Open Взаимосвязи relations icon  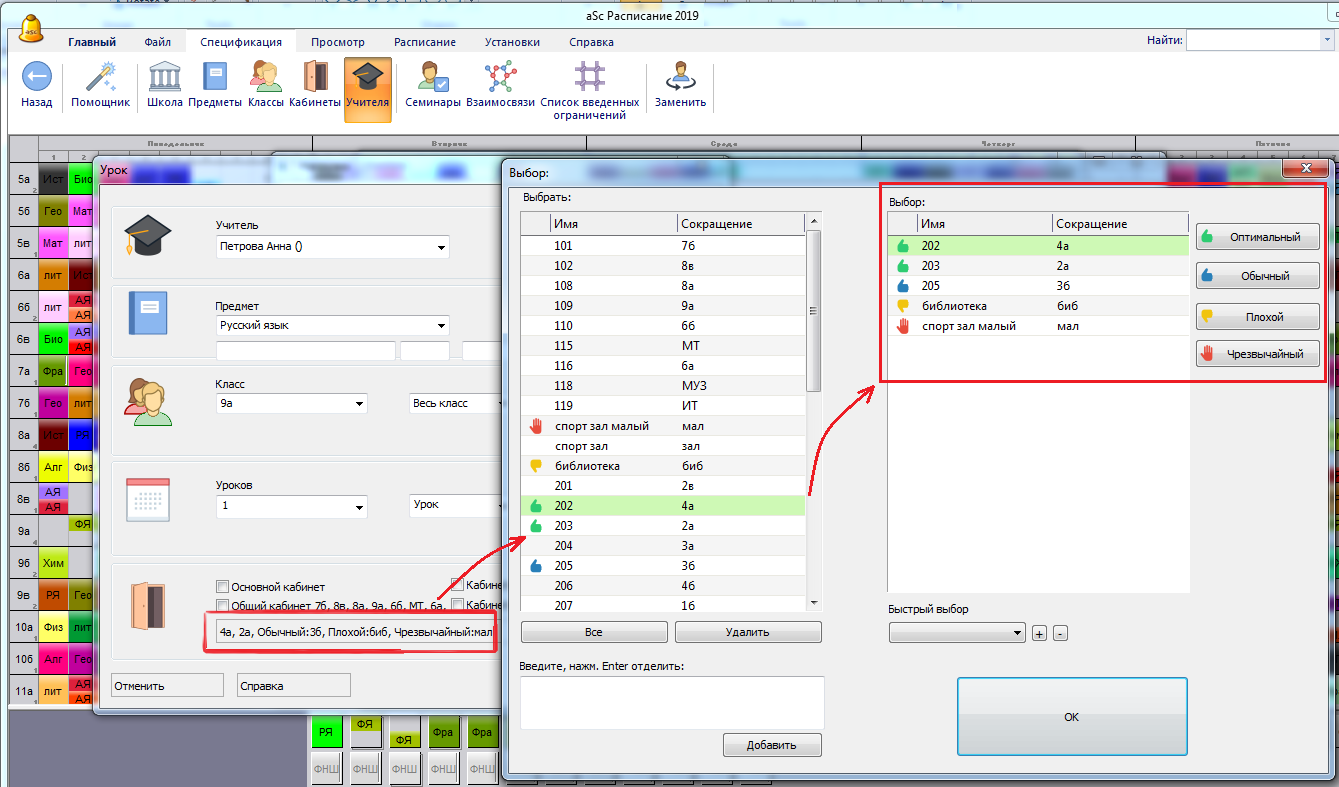coord(500,78)
